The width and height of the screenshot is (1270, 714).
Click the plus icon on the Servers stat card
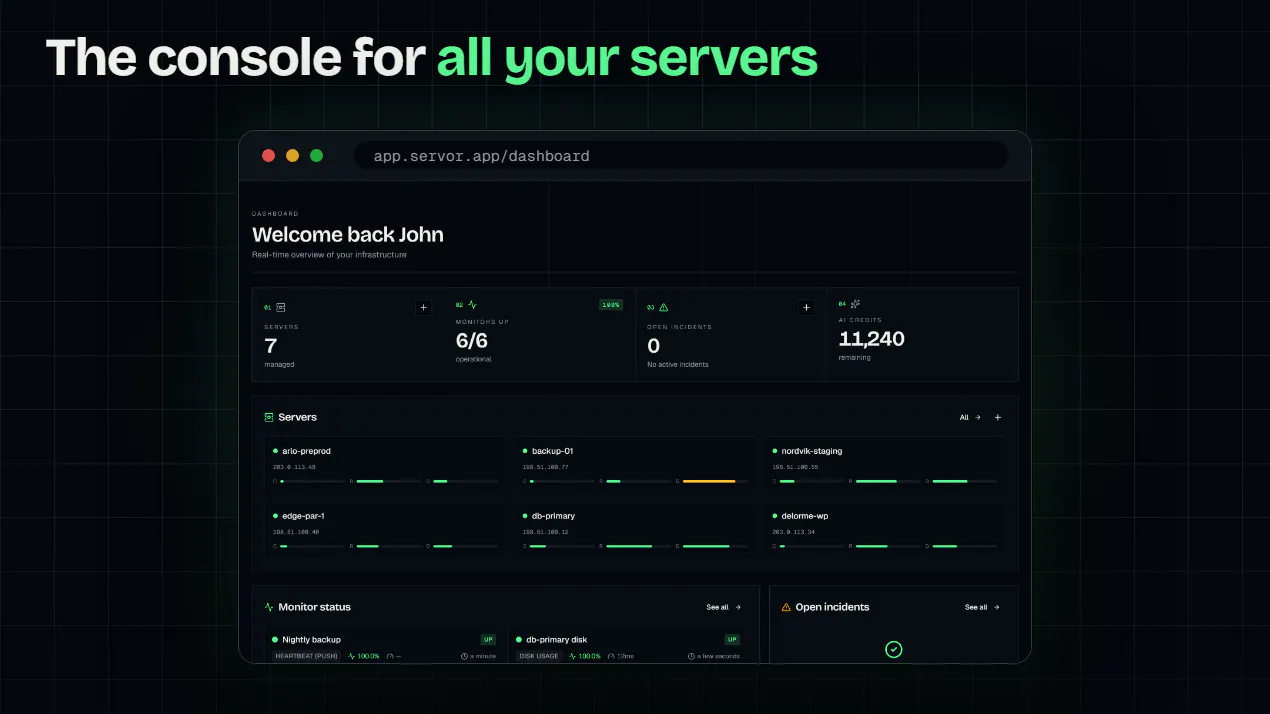[423, 308]
